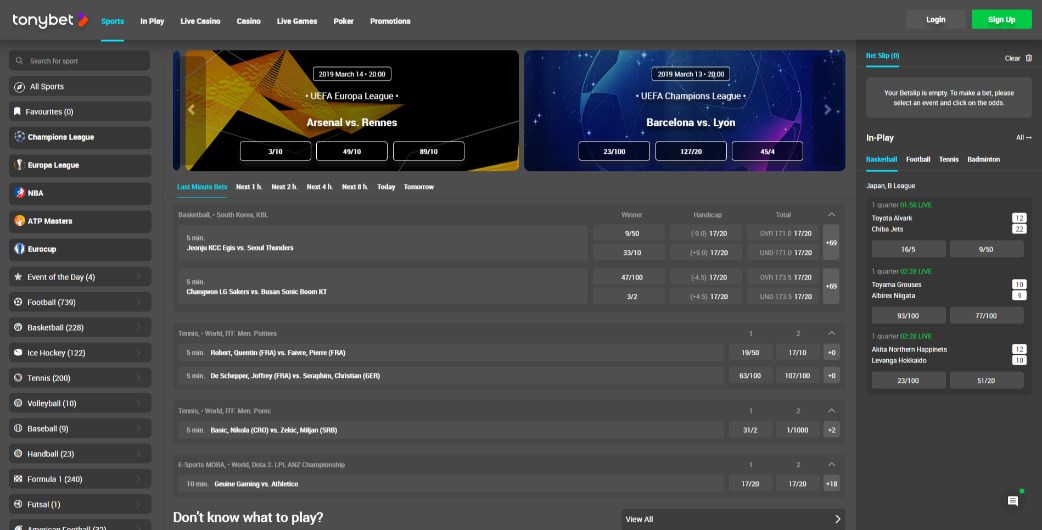Collapse the ITF Men Poitiers tennis section
1042x530 pixels.
point(831,333)
